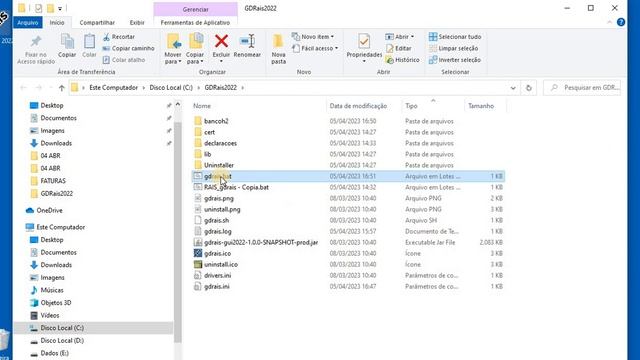Open the Novo item dropdown
This screenshot has height=360, width=640.
313,37
